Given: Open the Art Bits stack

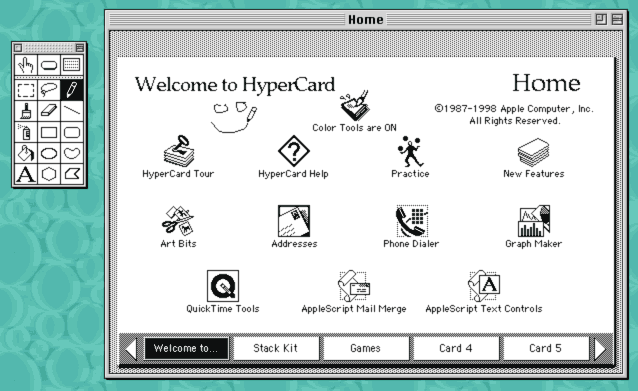Looking at the screenshot, I should [x=178, y=227].
